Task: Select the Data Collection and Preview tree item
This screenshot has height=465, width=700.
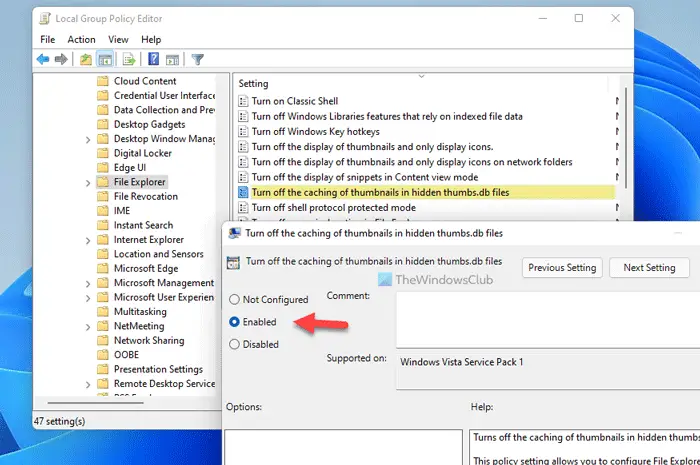Action: tap(164, 110)
